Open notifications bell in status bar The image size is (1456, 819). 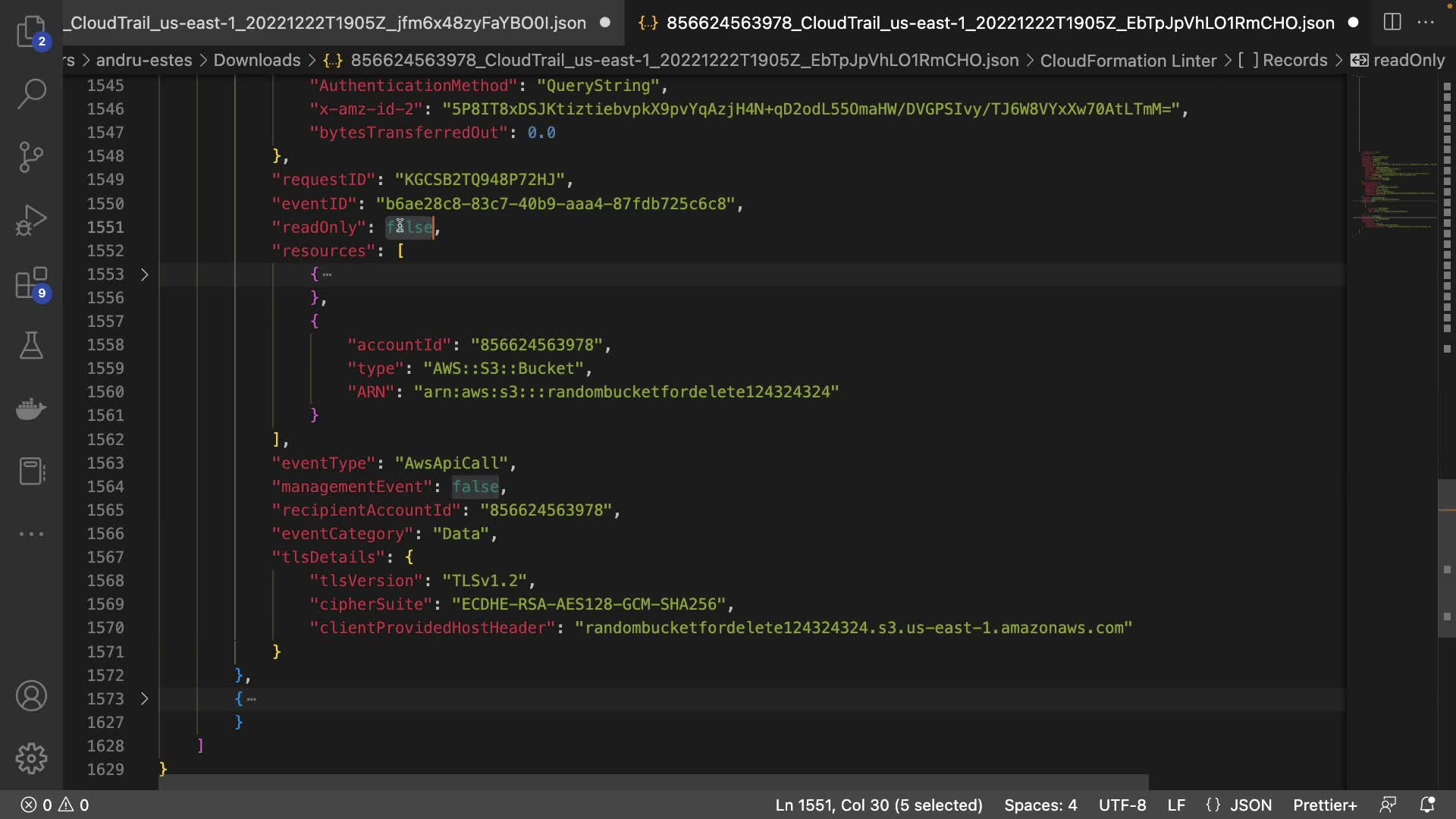pos(1427,805)
